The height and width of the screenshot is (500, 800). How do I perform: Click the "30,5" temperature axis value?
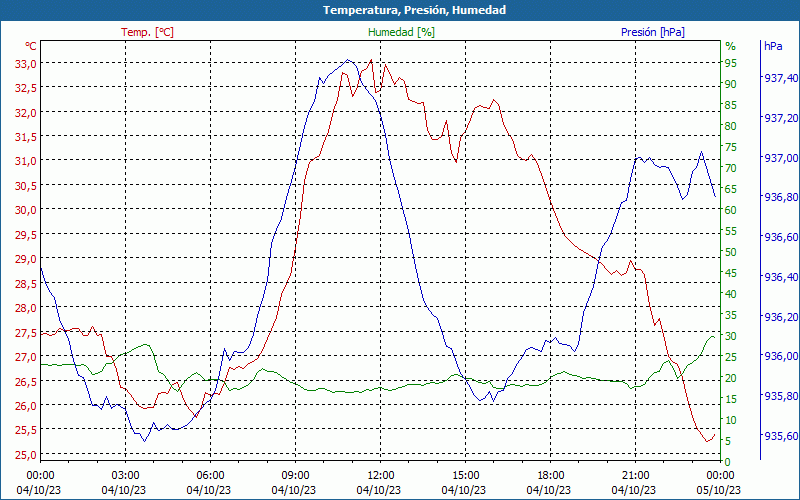pyautogui.click(x=26, y=186)
